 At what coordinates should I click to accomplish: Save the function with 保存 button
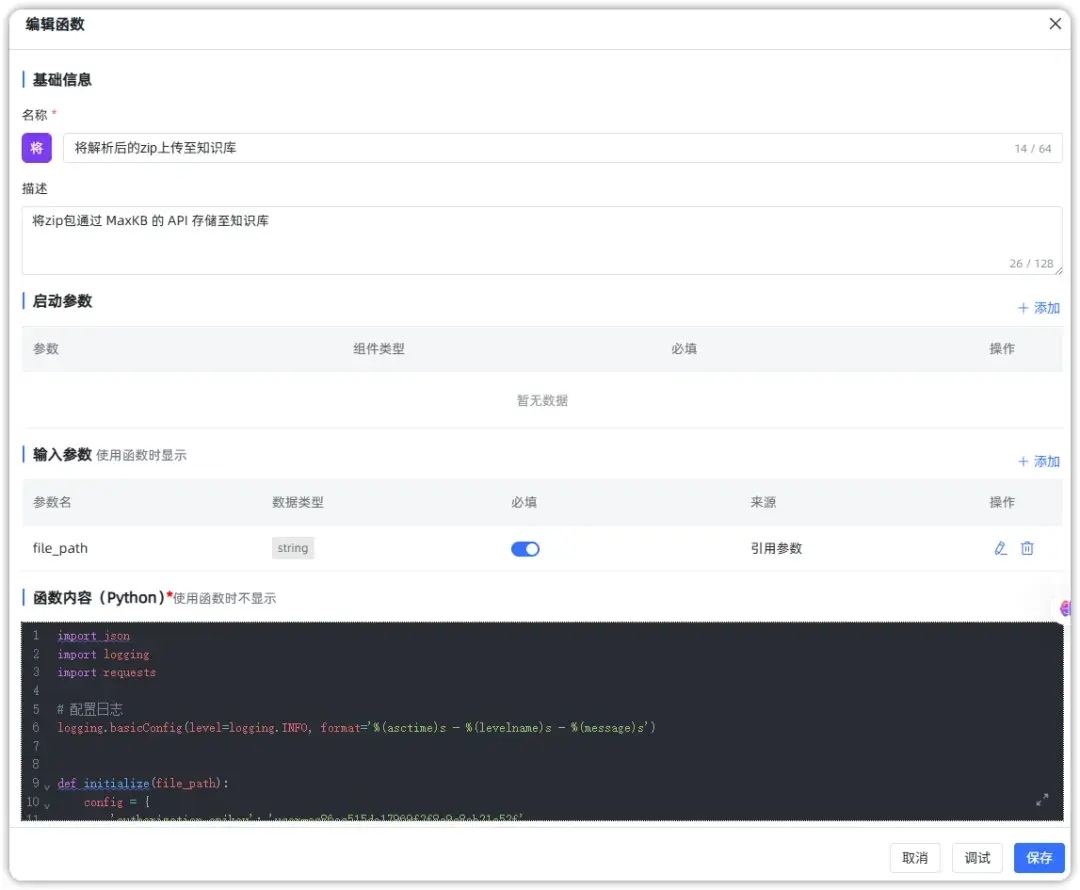(1038, 858)
